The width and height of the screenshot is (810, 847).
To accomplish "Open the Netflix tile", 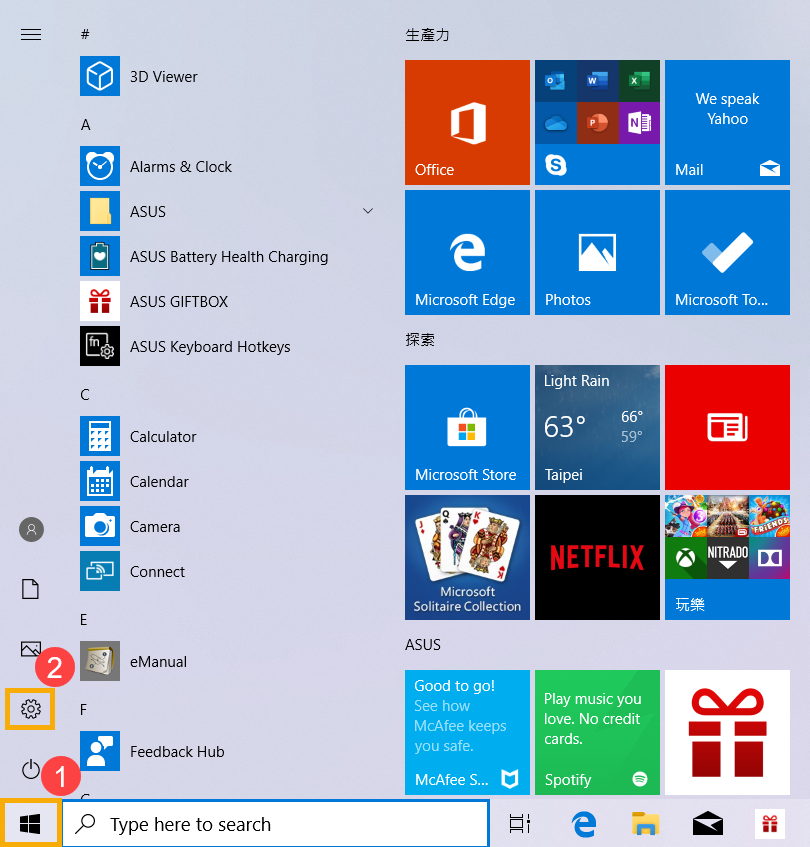I will point(597,557).
